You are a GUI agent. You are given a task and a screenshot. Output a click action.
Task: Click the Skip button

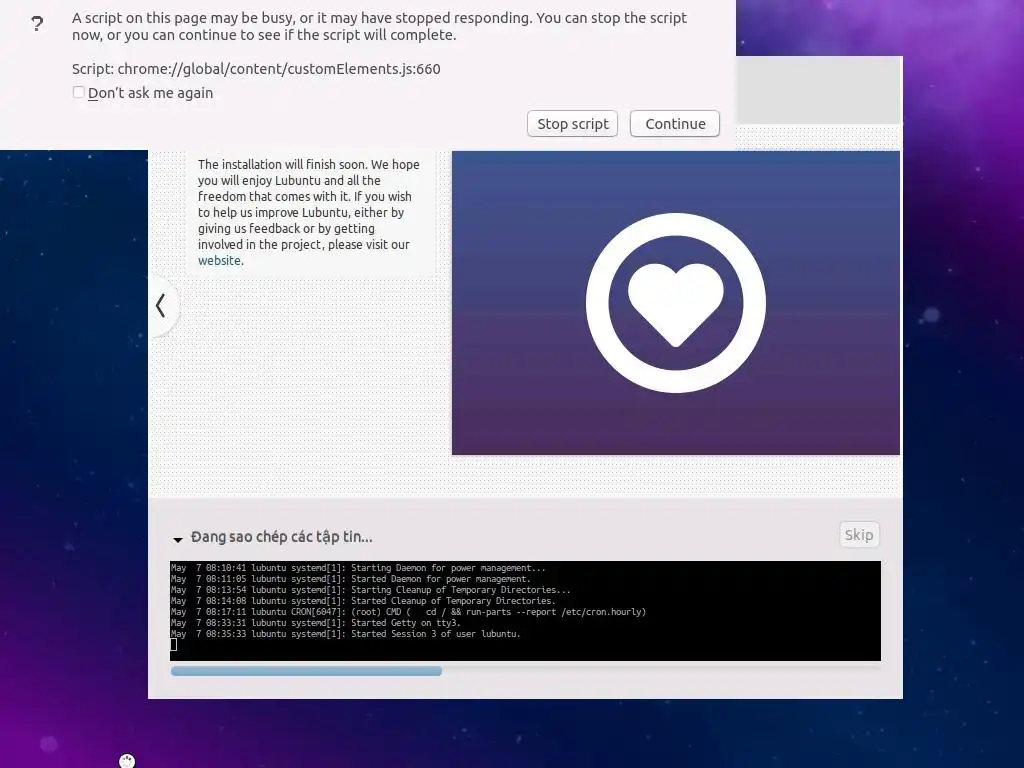point(859,535)
